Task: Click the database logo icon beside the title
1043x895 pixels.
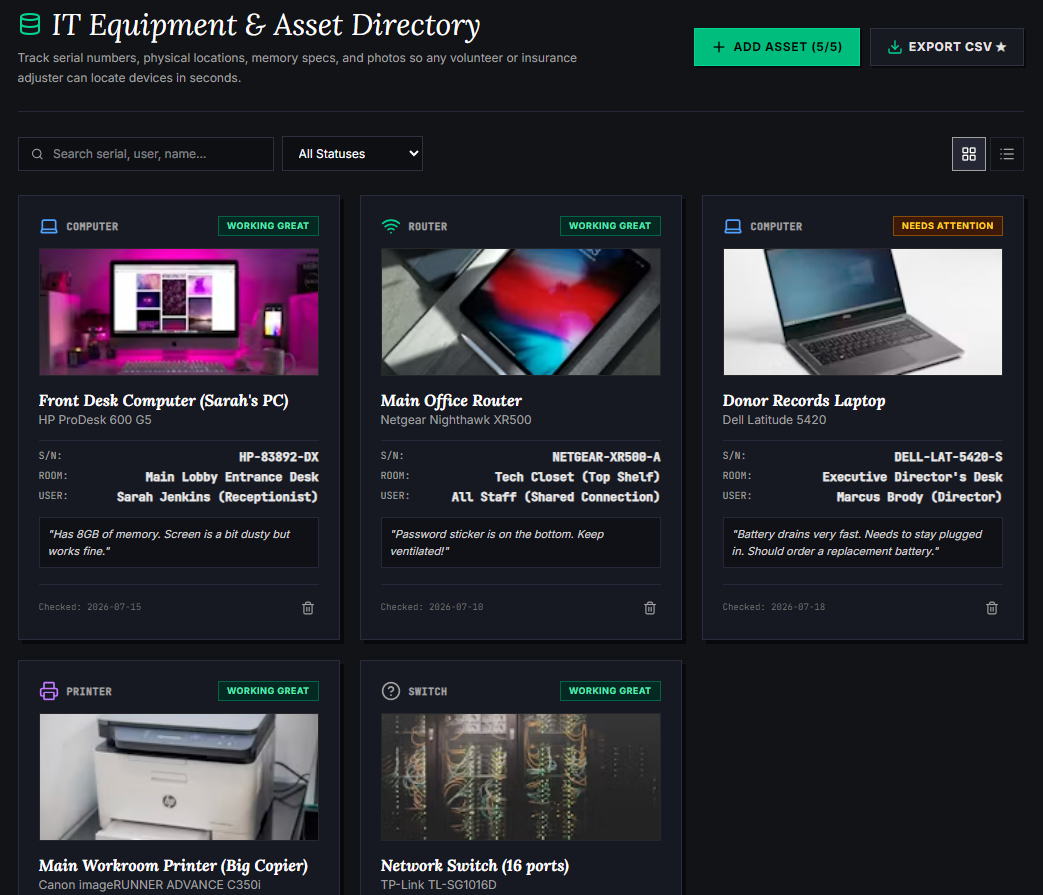Action: 30,24
